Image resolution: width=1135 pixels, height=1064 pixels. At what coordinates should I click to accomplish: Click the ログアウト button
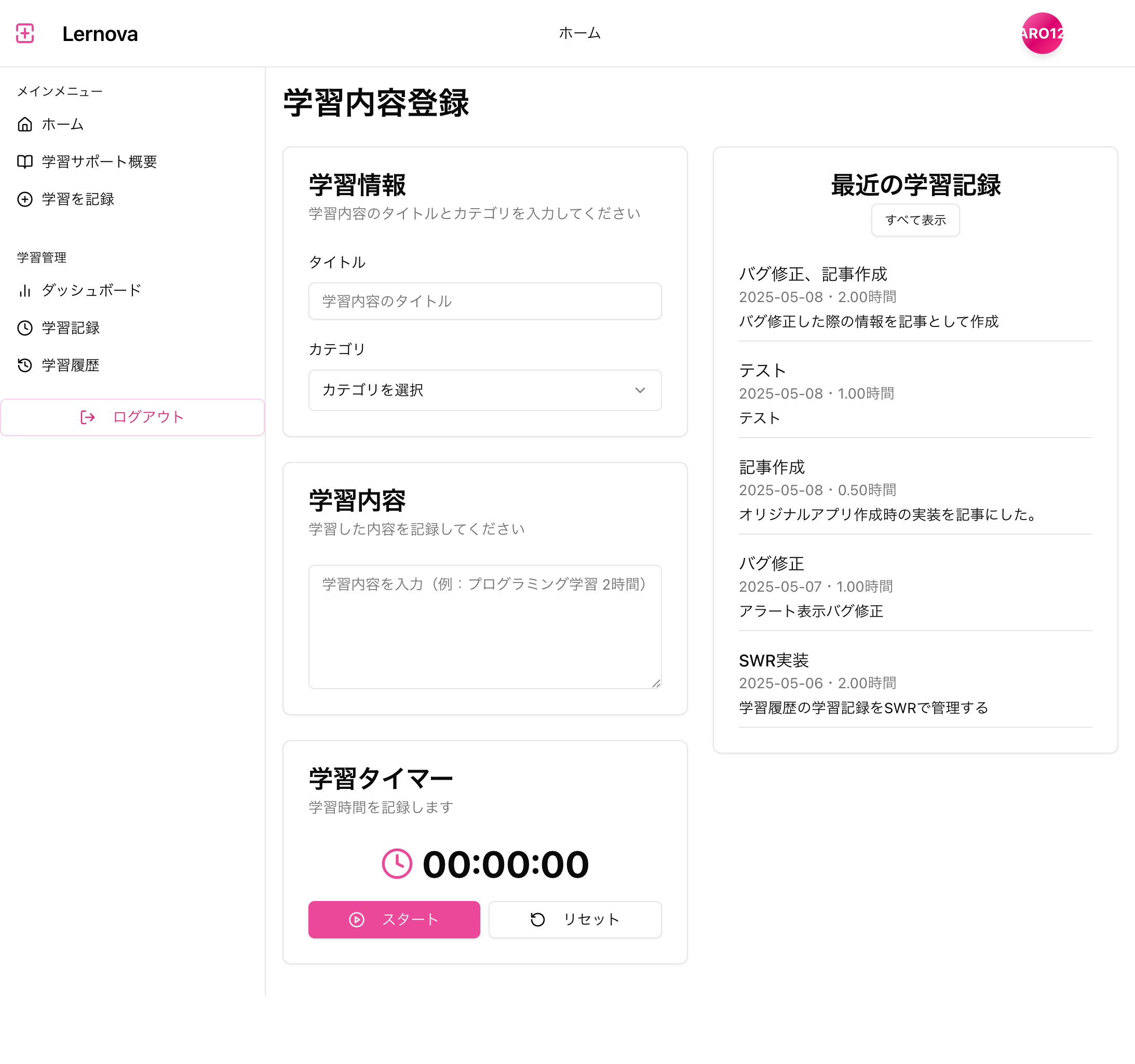[x=132, y=417]
